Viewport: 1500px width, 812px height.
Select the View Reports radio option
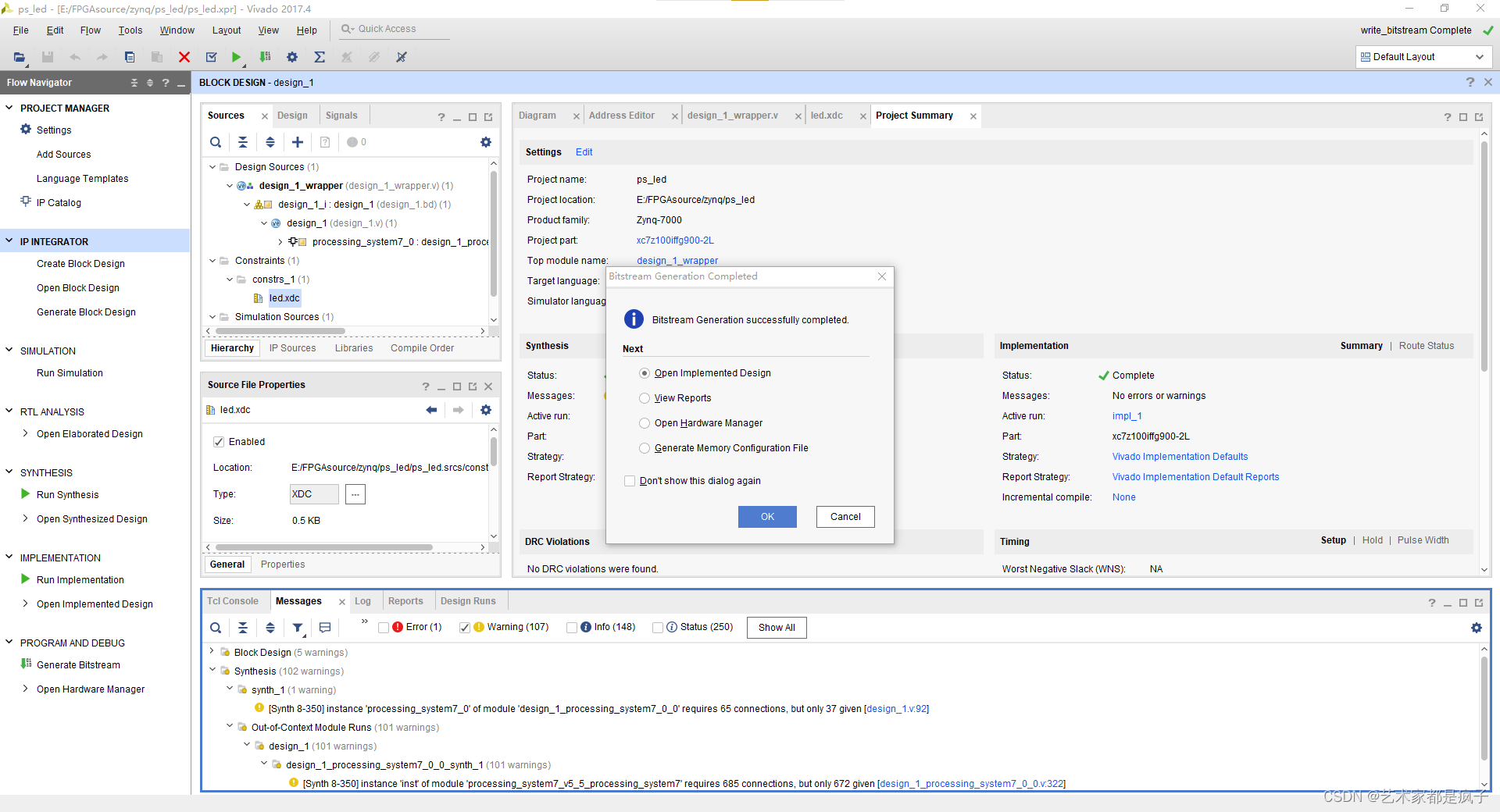tap(645, 398)
